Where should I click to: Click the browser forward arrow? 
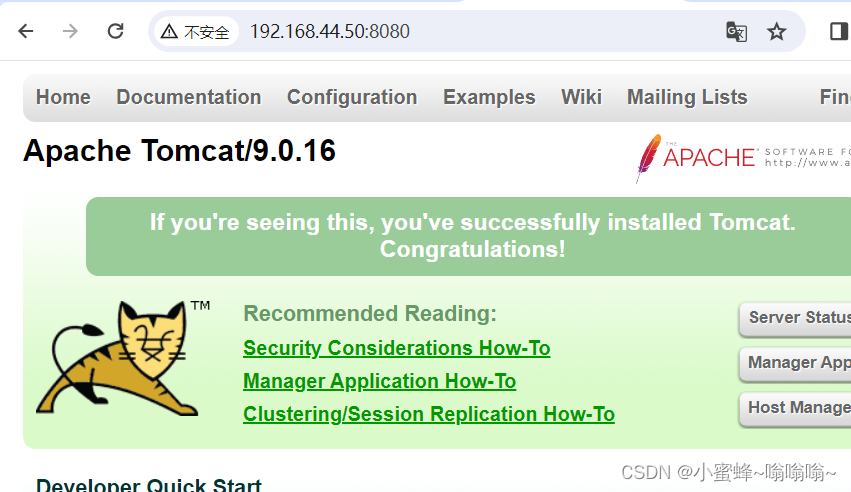pyautogui.click(x=70, y=31)
